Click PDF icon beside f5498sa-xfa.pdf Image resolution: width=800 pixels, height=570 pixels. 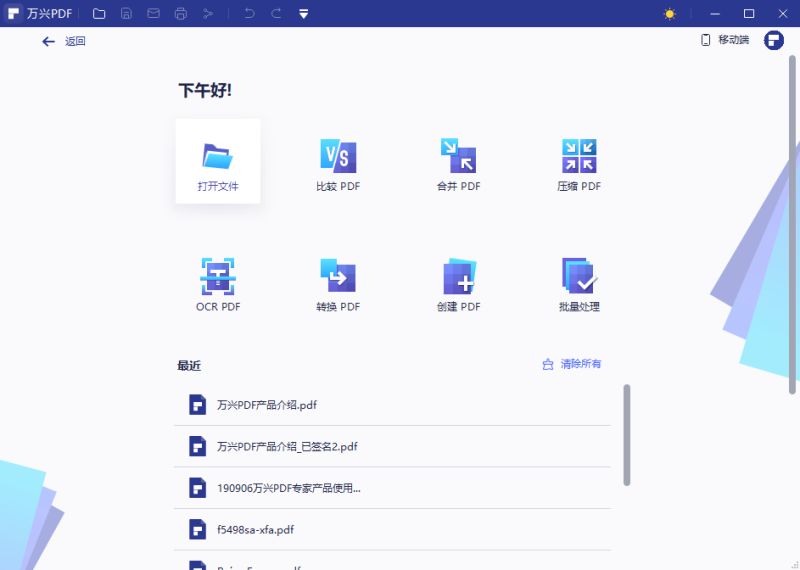point(197,530)
